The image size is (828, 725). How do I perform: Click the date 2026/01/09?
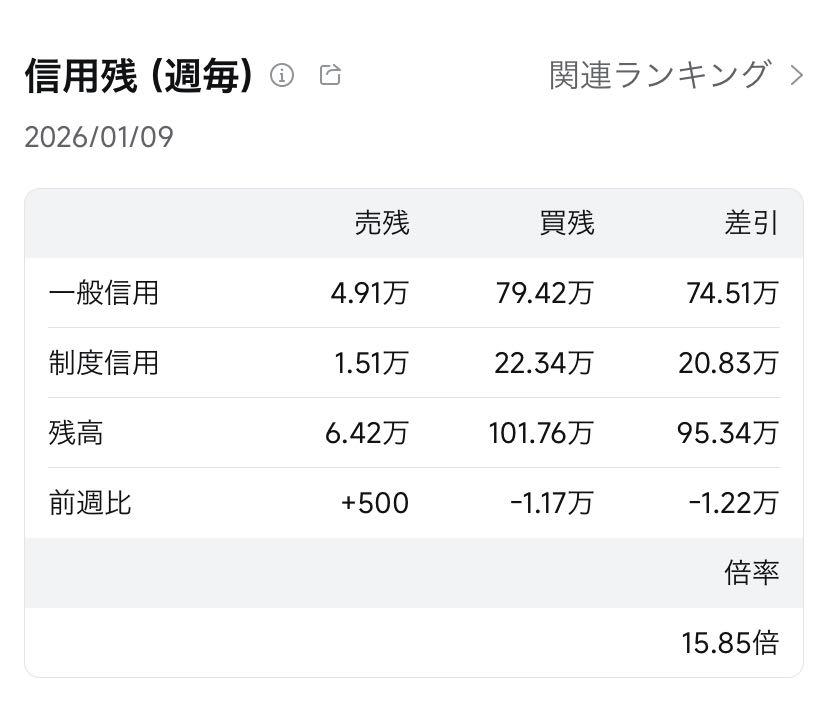pyautogui.click(x=97, y=138)
